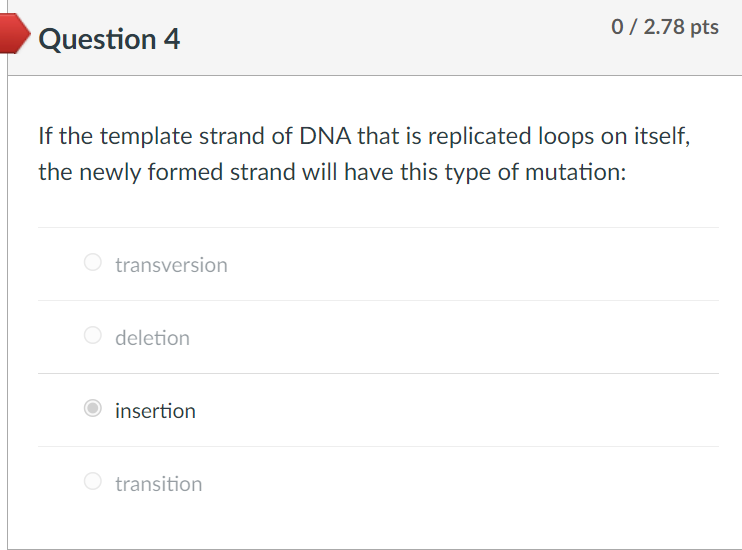Screen dimensions: 742x550
Task: Click the 'Question 4' heading
Action: [x=109, y=38]
